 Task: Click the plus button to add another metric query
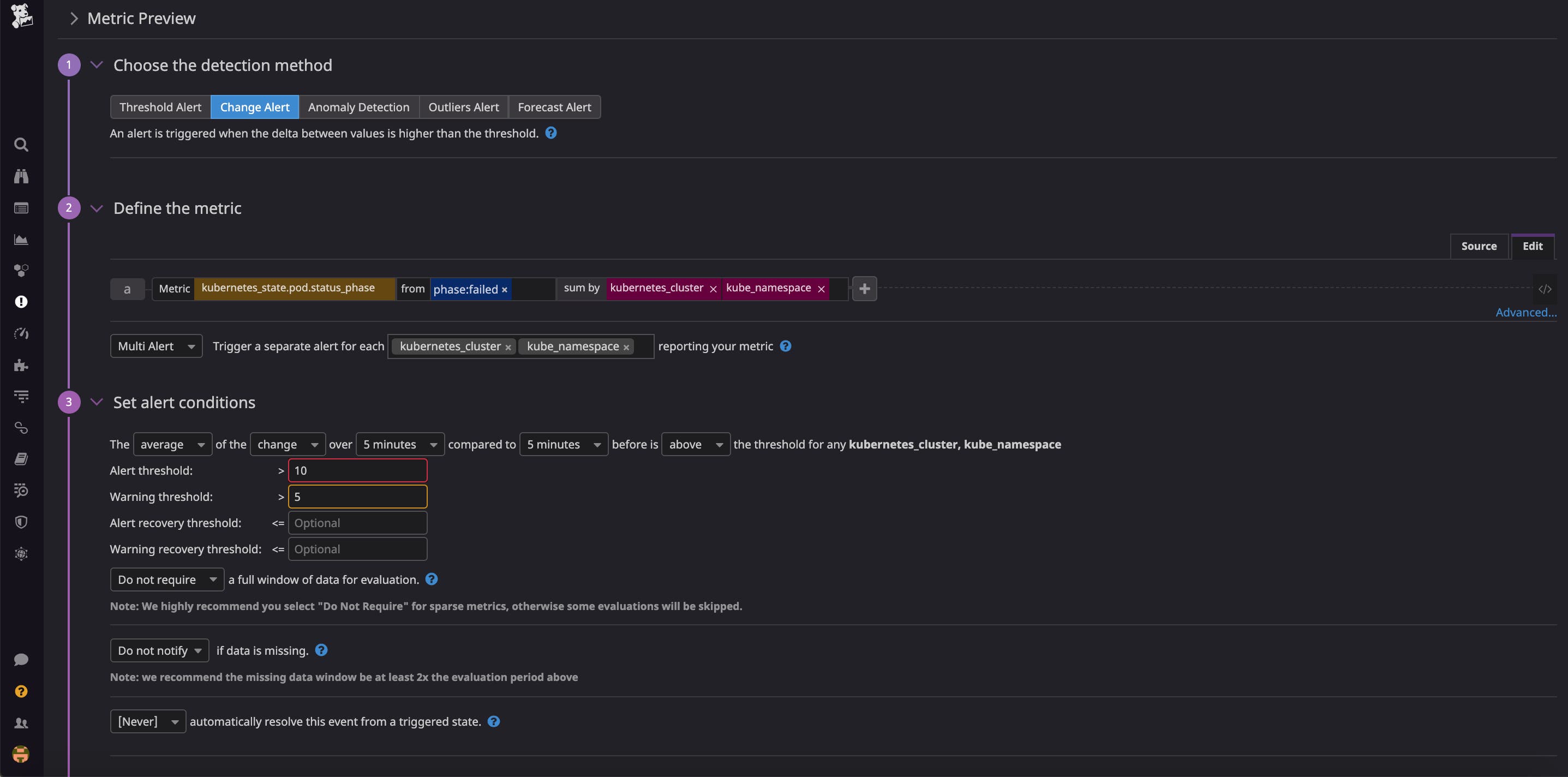pyautogui.click(x=864, y=288)
